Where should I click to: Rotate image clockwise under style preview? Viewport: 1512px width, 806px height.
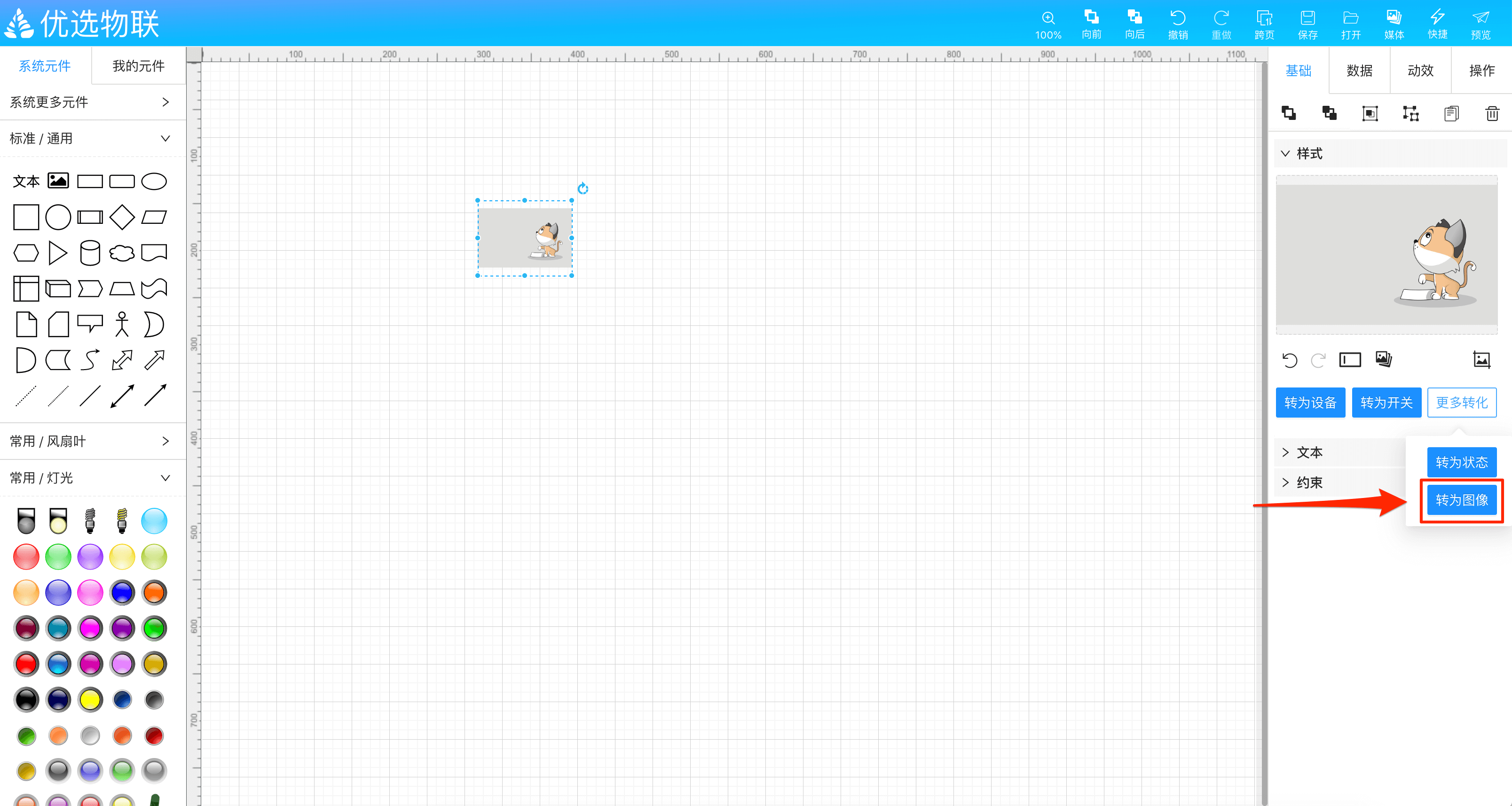[x=1318, y=360]
